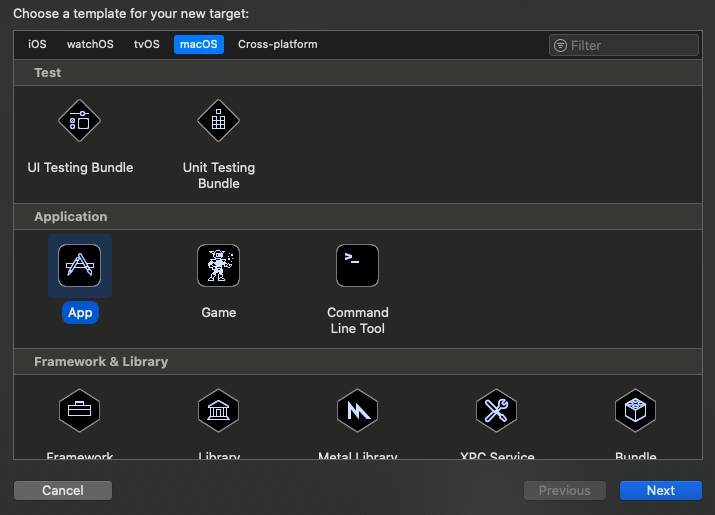Switch to the iOS tab
The width and height of the screenshot is (715, 515).
point(37,44)
